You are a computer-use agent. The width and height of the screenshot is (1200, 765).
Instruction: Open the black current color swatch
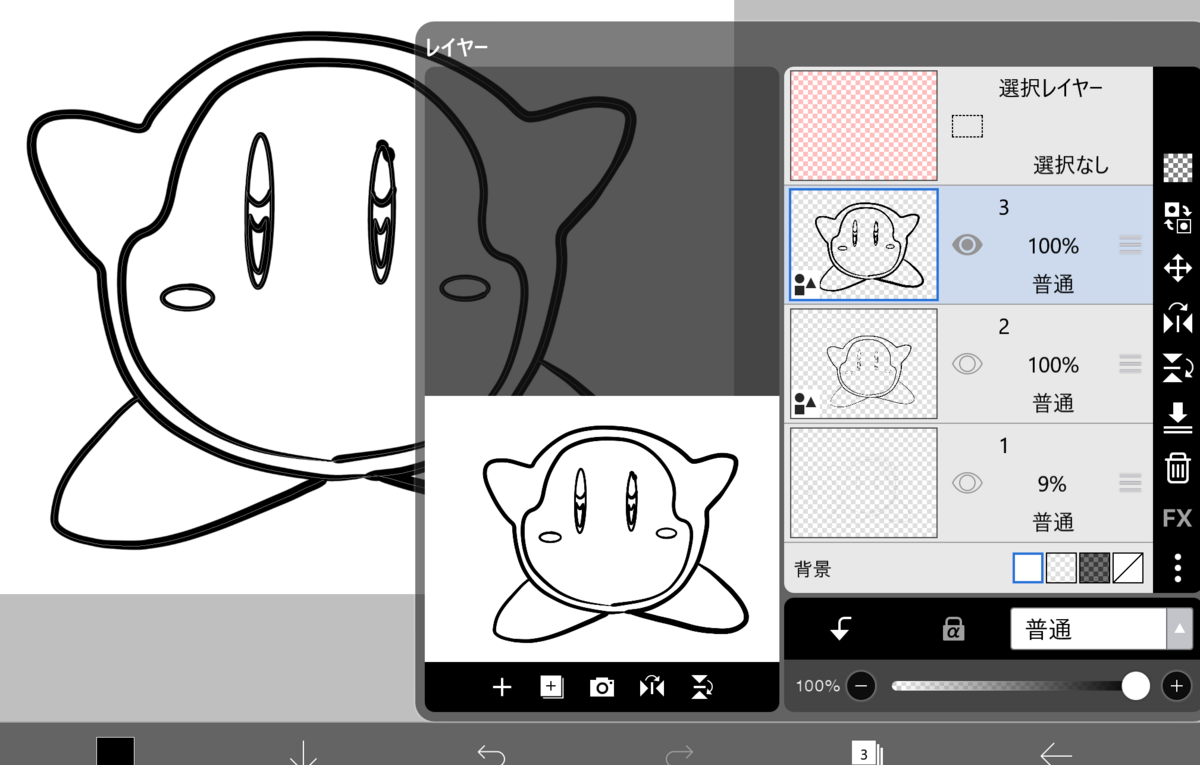click(x=115, y=751)
